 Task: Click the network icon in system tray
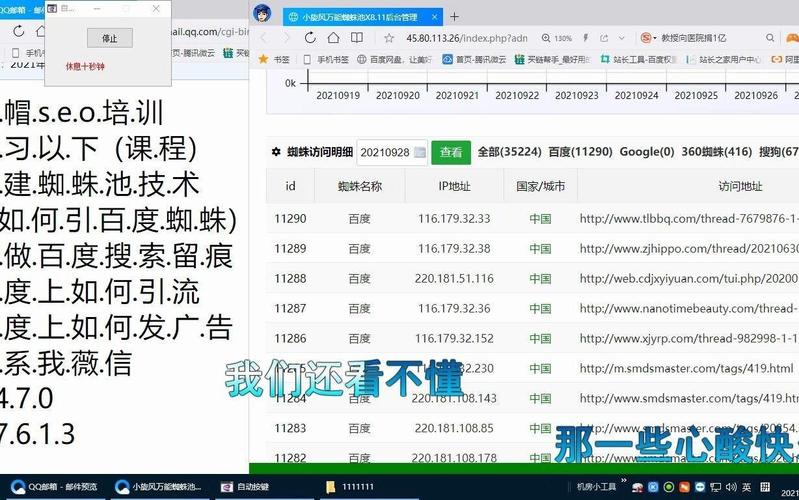[x=715, y=487]
